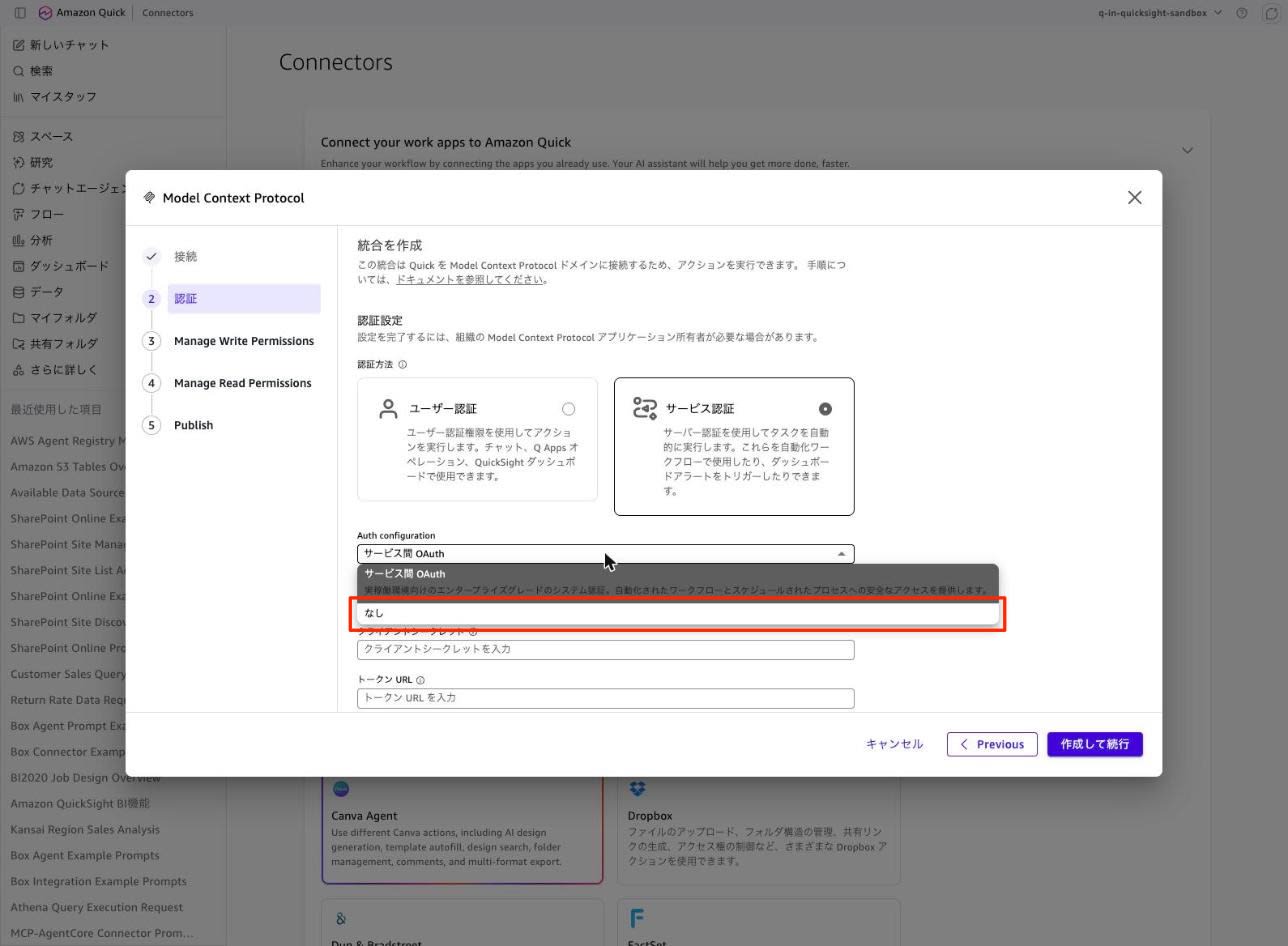This screenshot has height=946, width=1288.
Task: Click the Dropbox logo icon
Action: 637,789
